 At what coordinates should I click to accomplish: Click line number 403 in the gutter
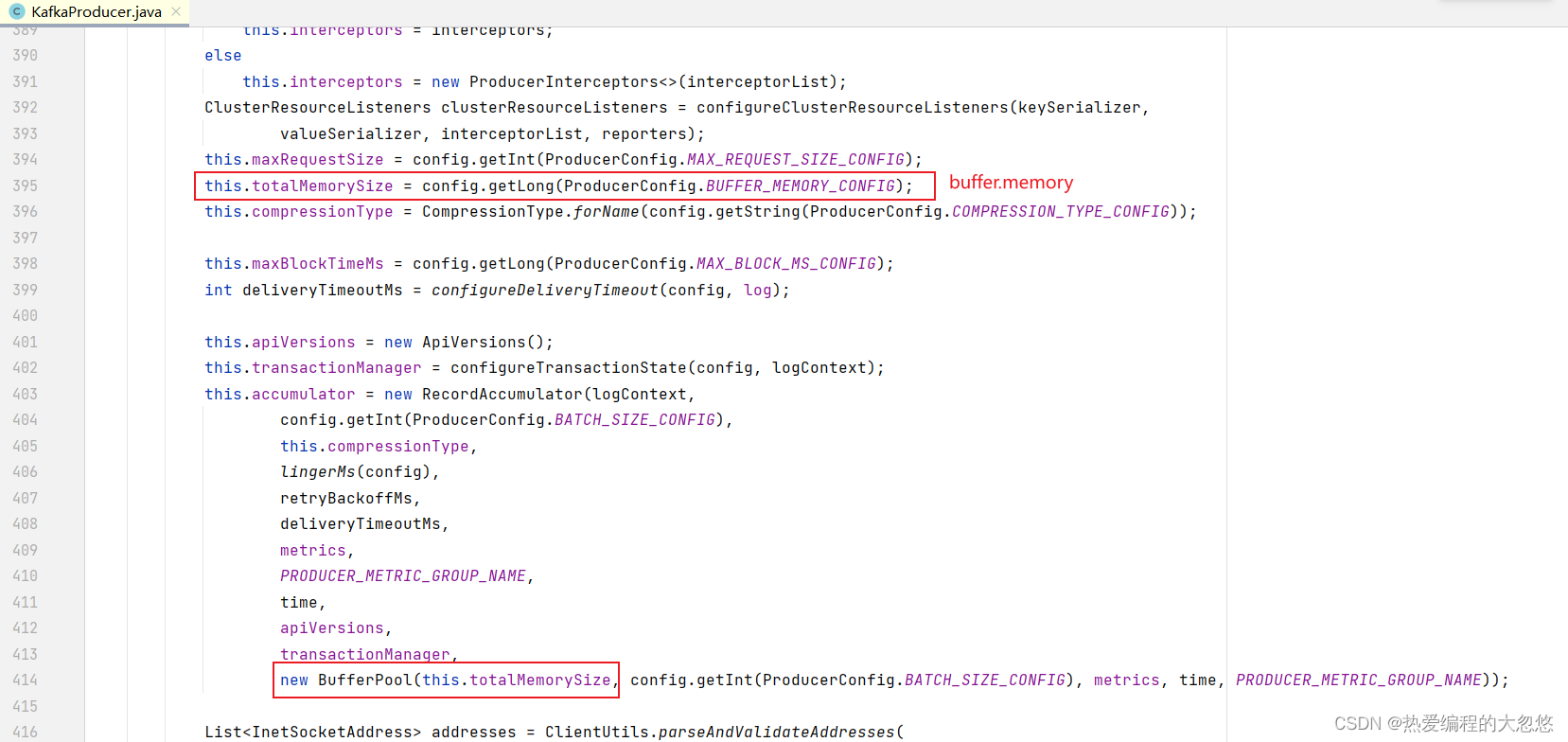(26, 394)
